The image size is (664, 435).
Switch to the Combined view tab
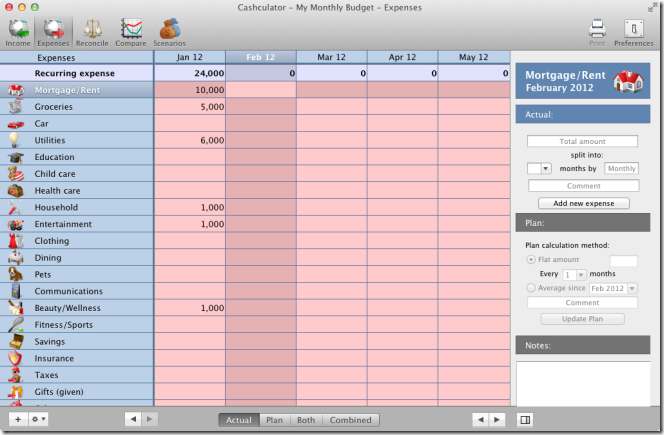click(351, 420)
